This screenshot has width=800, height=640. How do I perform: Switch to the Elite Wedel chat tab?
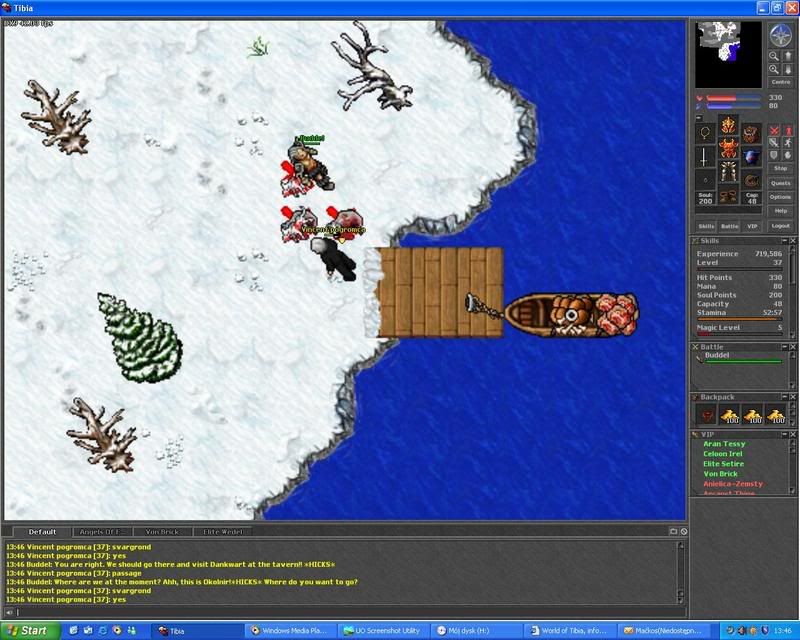[222, 532]
